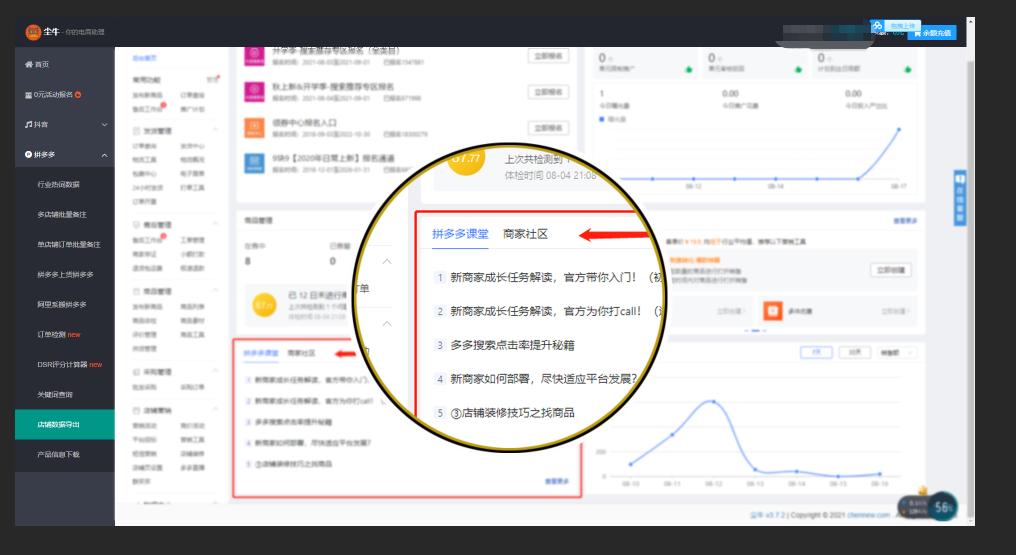
Task: Collapse the 商品管理 section arrow
Action: [216, 291]
